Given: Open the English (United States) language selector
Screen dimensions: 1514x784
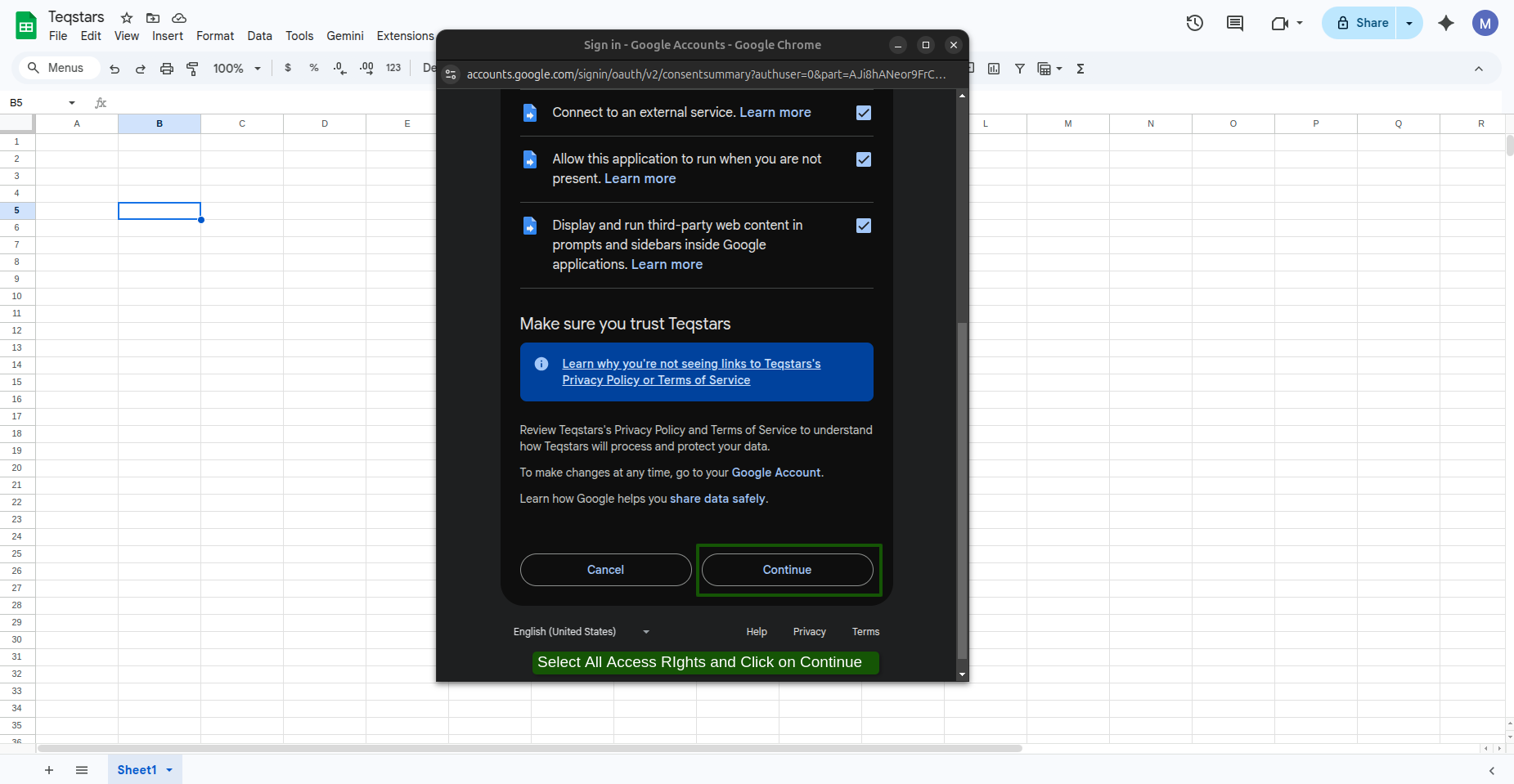Looking at the screenshot, I should tap(582, 632).
